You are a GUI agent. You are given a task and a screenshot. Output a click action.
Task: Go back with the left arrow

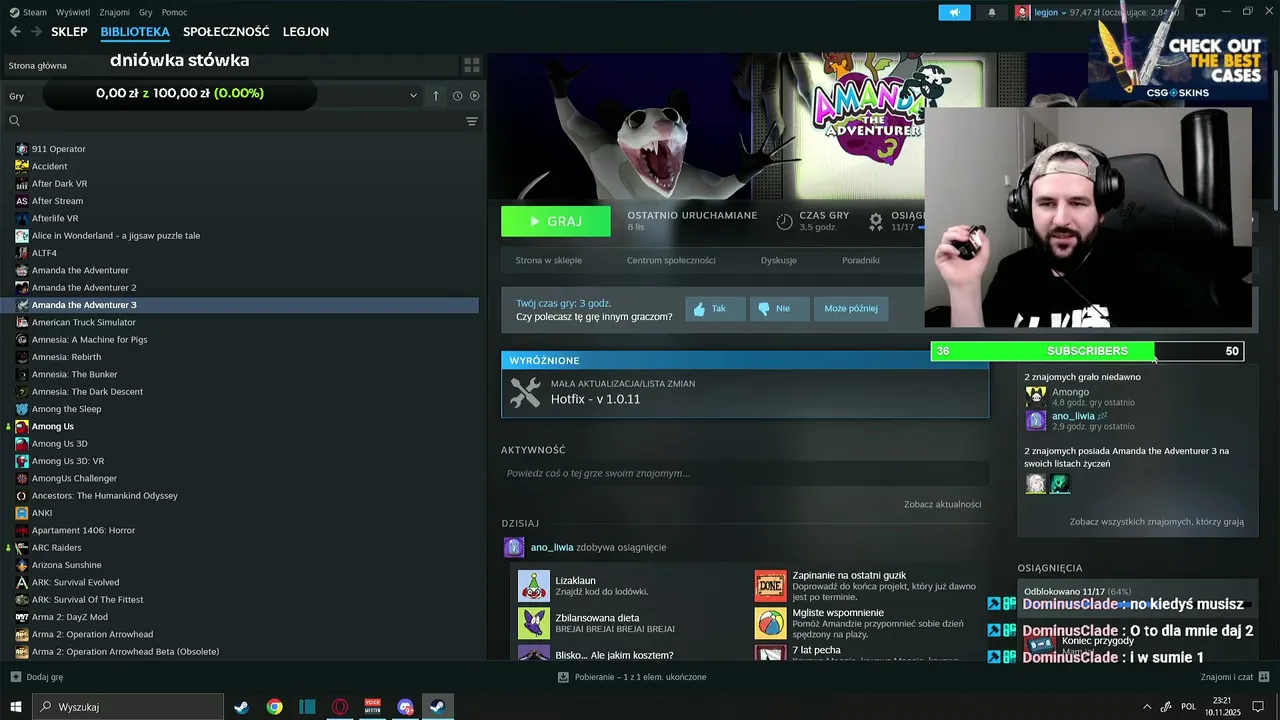click(x=15, y=32)
